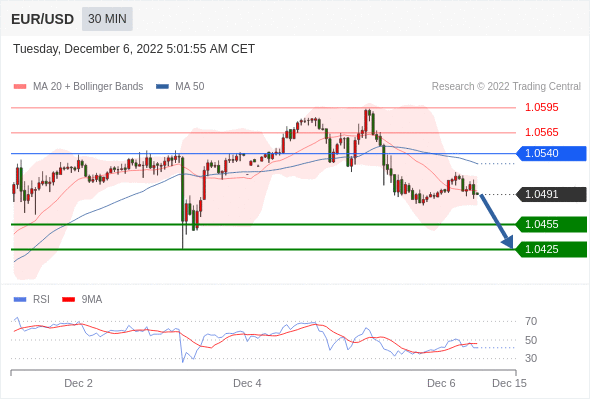Click the Research © 2022 Trading Central credit
The height and width of the screenshot is (400, 590).
pos(506,87)
